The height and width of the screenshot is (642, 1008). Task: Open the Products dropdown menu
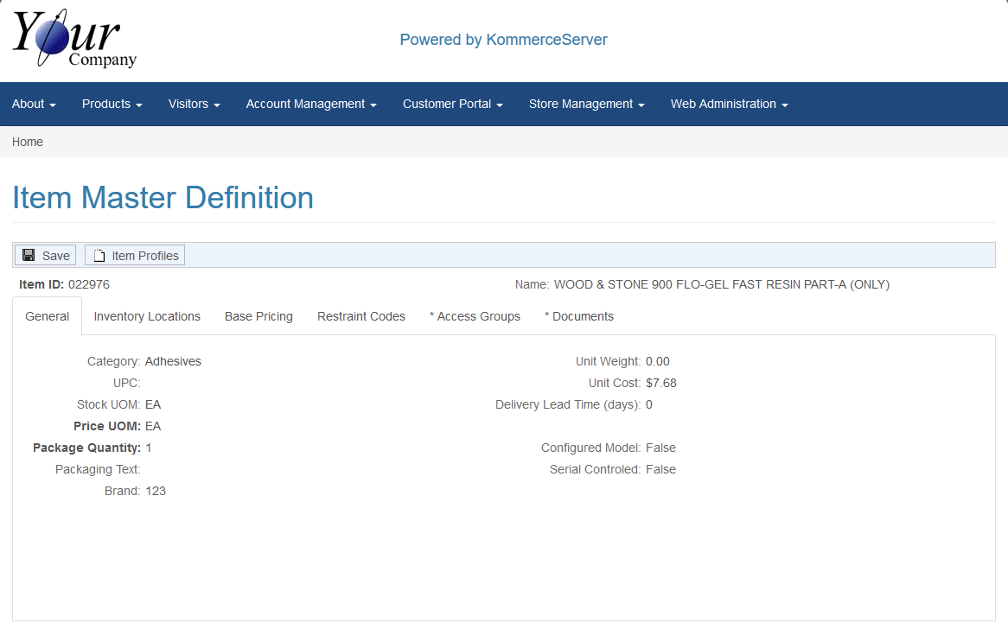tap(112, 104)
